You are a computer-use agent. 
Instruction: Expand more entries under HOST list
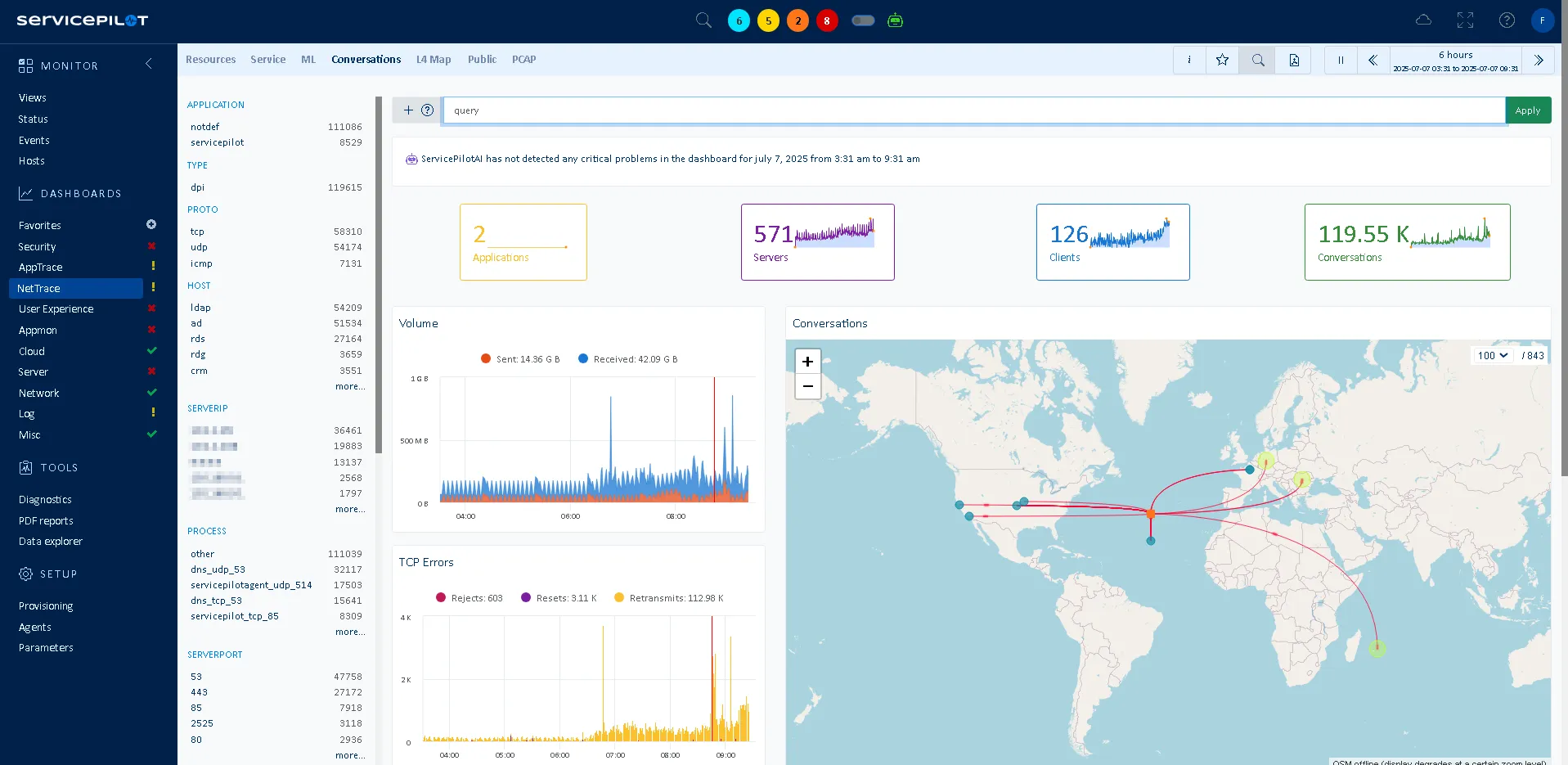coord(349,386)
